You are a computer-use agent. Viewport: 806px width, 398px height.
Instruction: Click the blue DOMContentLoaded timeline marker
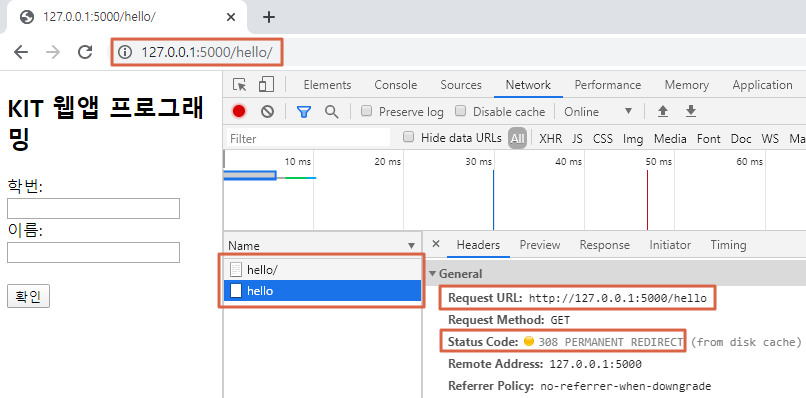pyautogui.click(x=493, y=200)
